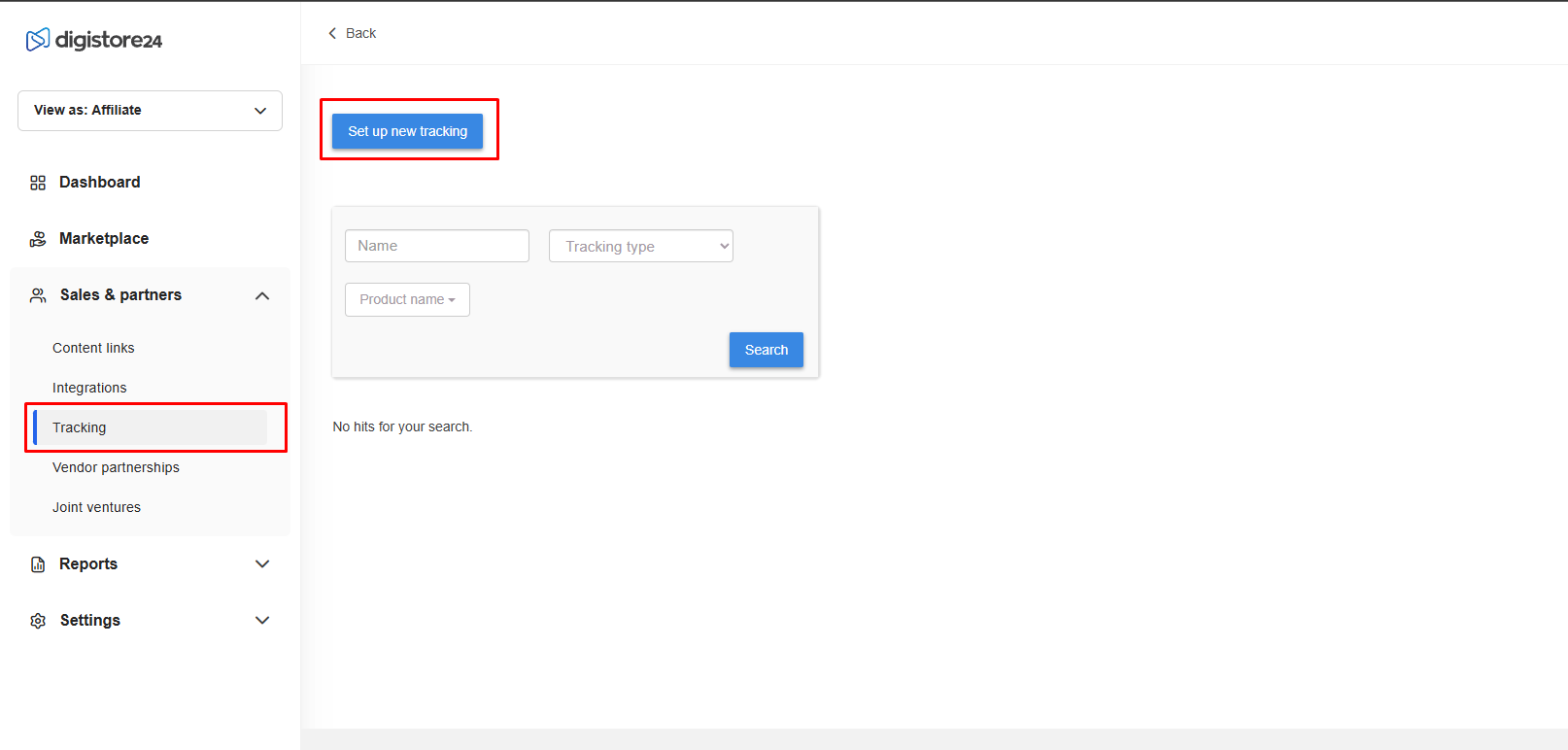Image resolution: width=1568 pixels, height=750 pixels.
Task: Go to Integrations menu item
Action: tap(89, 388)
